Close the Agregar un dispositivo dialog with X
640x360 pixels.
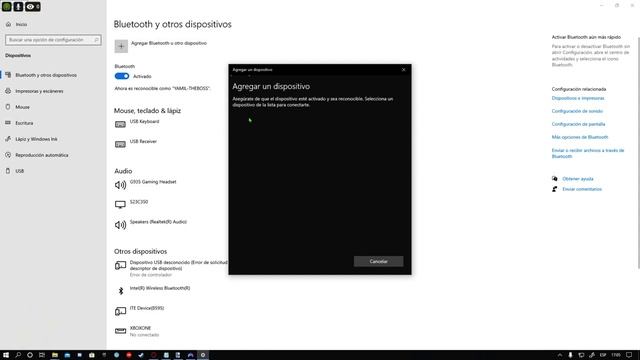click(x=403, y=70)
